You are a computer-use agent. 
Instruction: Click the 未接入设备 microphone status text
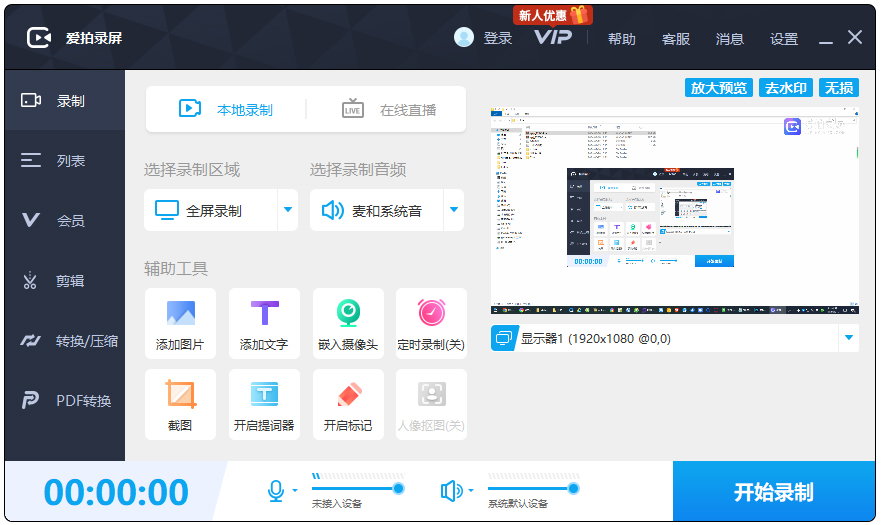[x=337, y=504]
